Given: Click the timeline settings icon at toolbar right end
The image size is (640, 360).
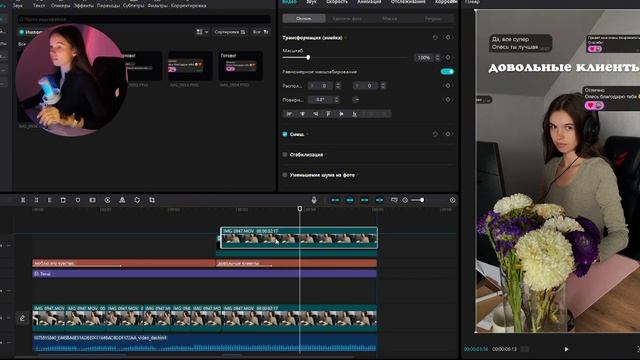Looking at the screenshot, I should click(x=452, y=200).
